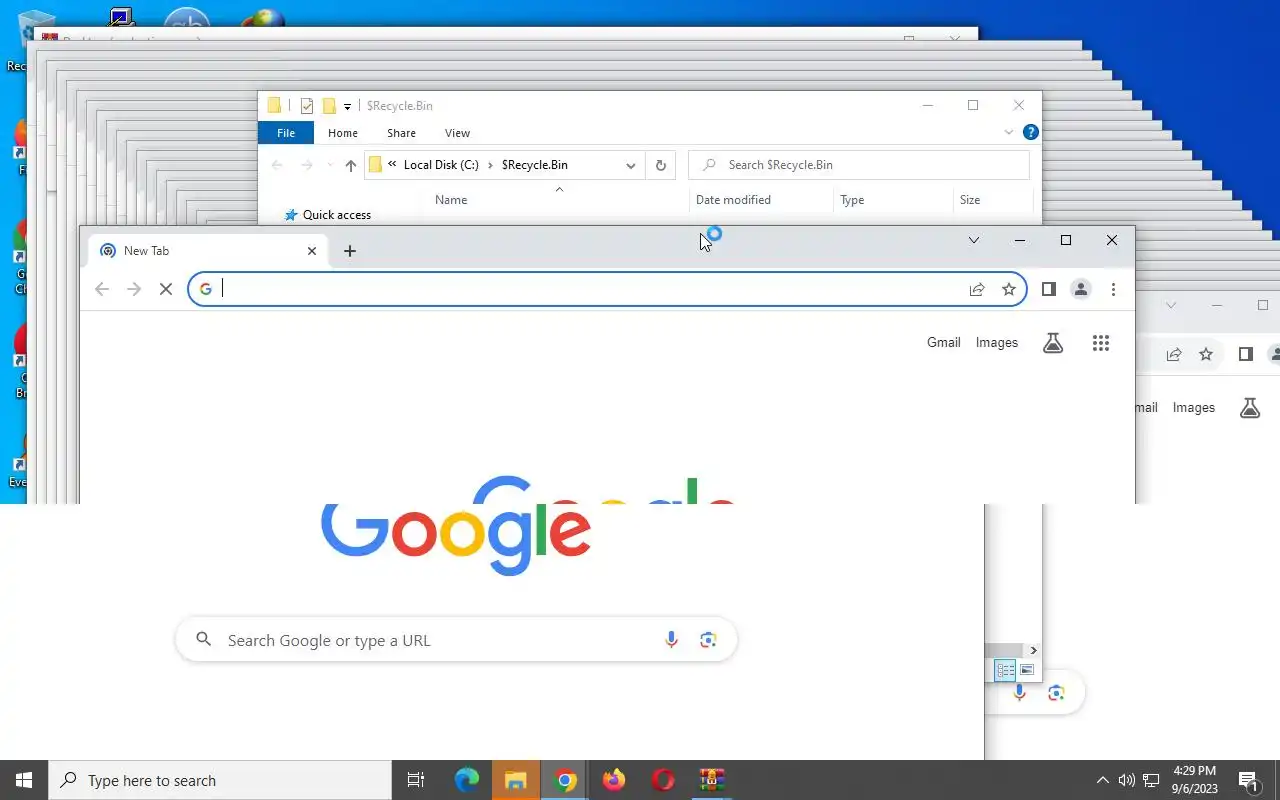This screenshot has height=800, width=1280.
Task: Refresh the $Recycle.Bin folder in File Explorer
Action: (660, 165)
